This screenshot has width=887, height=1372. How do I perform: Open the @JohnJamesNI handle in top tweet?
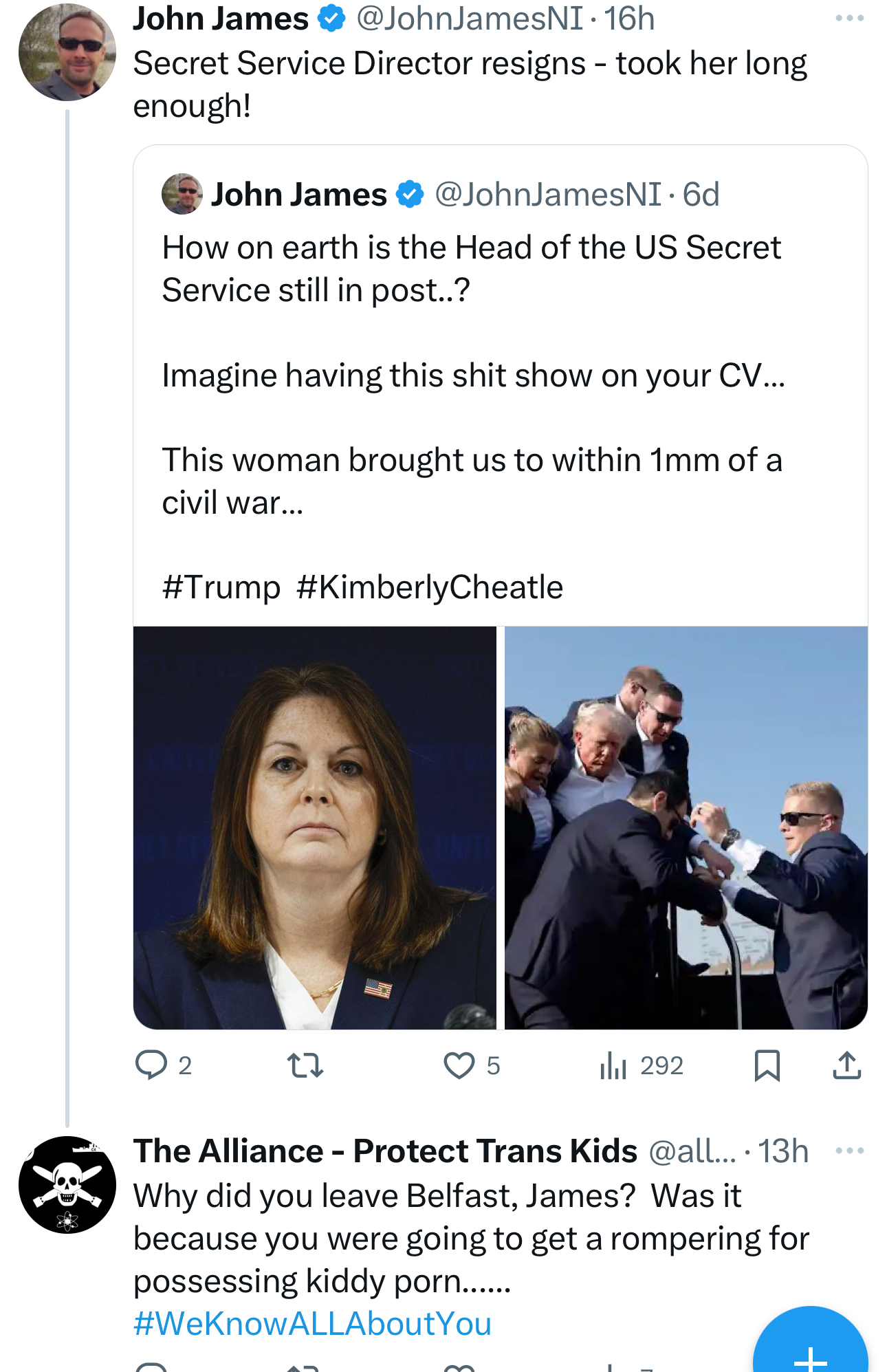point(469,19)
